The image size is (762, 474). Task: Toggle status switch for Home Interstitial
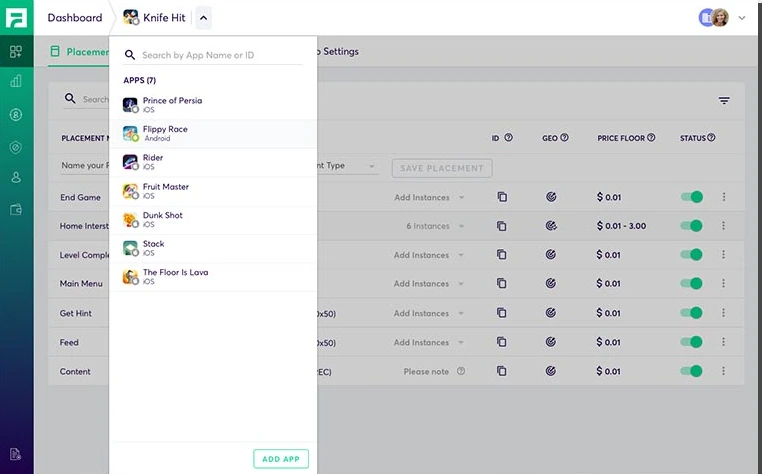point(692,226)
